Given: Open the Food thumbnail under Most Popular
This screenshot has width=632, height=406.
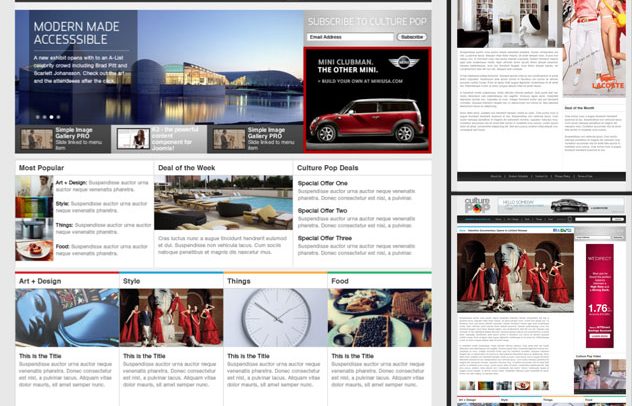Looking at the screenshot, I should 34,250.
